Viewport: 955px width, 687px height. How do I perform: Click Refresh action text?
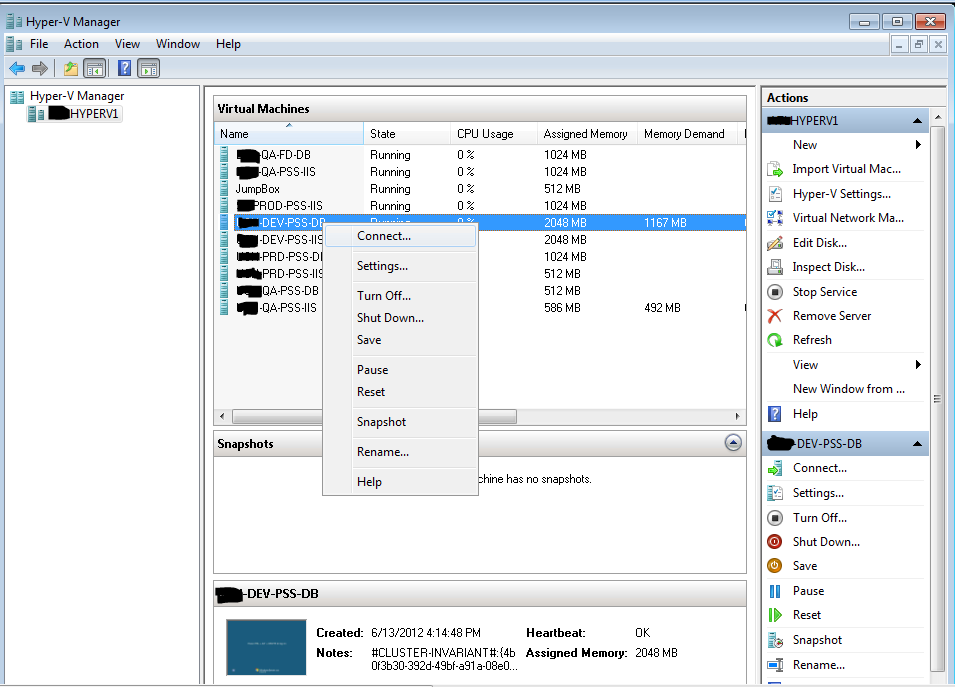812,340
